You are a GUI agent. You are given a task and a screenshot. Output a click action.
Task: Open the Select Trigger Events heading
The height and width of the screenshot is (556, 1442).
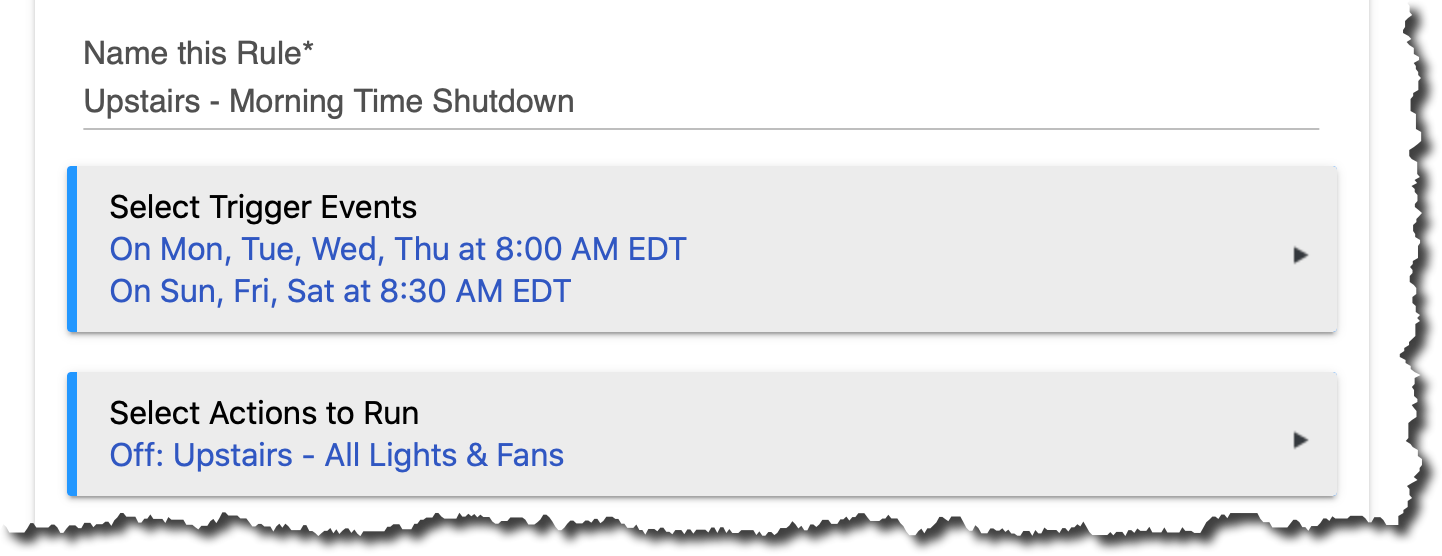point(263,207)
